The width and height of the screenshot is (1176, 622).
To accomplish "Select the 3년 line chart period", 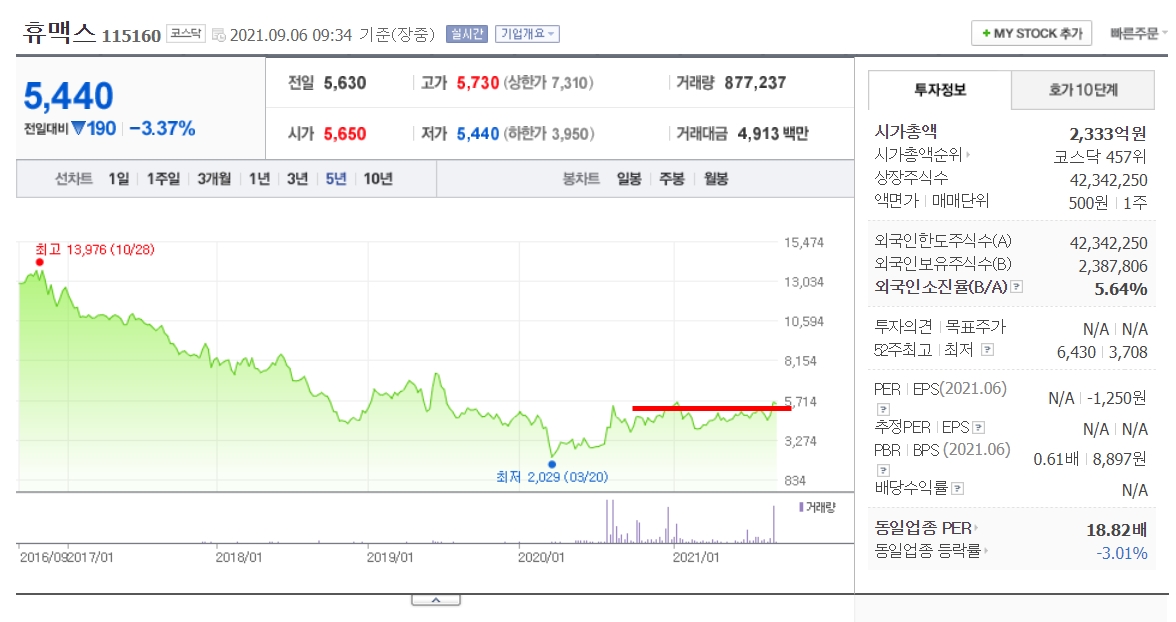I will coord(298,179).
